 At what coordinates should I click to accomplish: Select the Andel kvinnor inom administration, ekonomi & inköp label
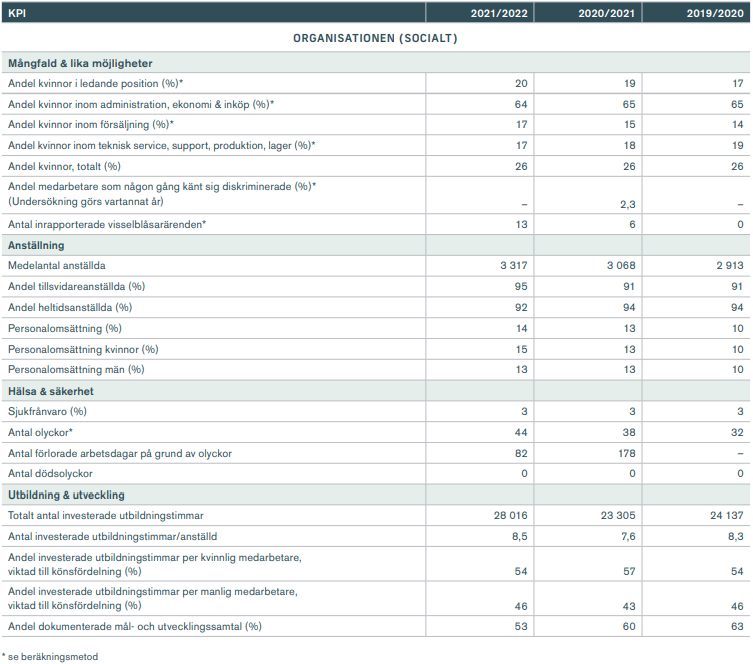pyautogui.click(x=141, y=104)
